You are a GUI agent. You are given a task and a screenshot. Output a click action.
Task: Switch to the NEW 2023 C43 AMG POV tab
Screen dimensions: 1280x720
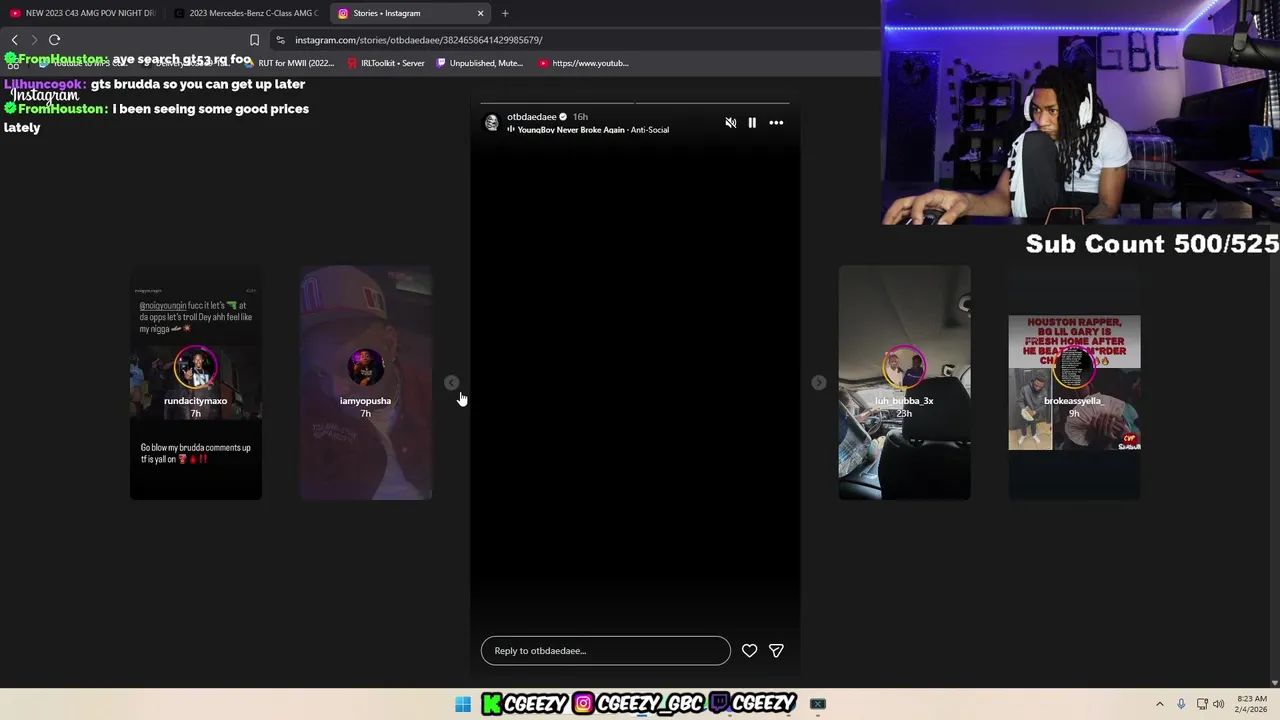coord(82,13)
